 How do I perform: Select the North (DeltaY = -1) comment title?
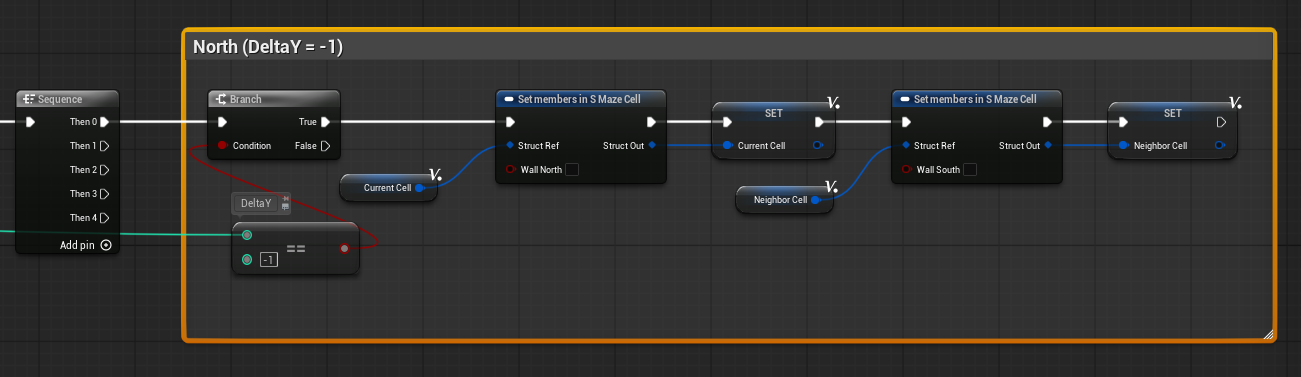point(268,46)
